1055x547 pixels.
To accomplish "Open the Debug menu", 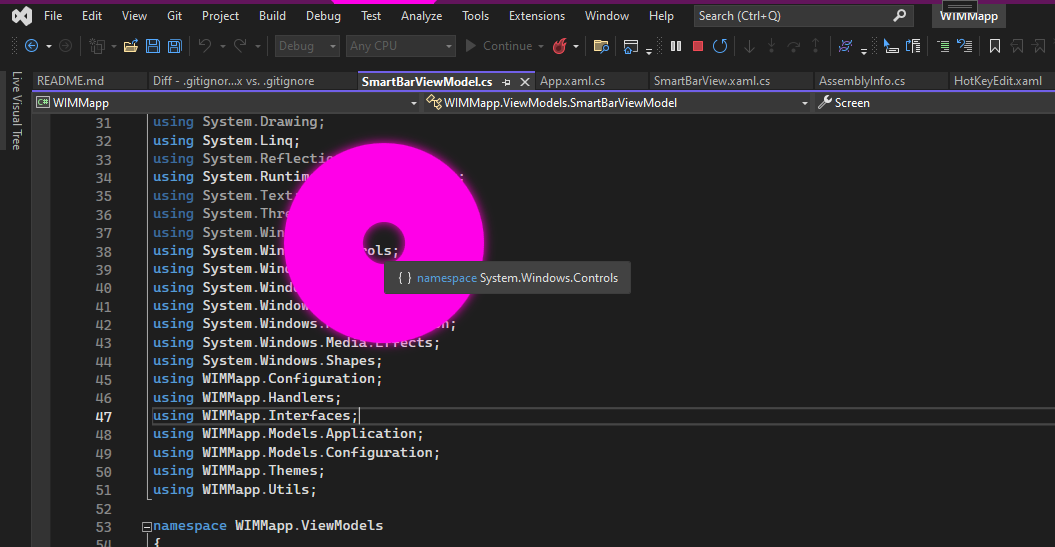I will point(323,15).
